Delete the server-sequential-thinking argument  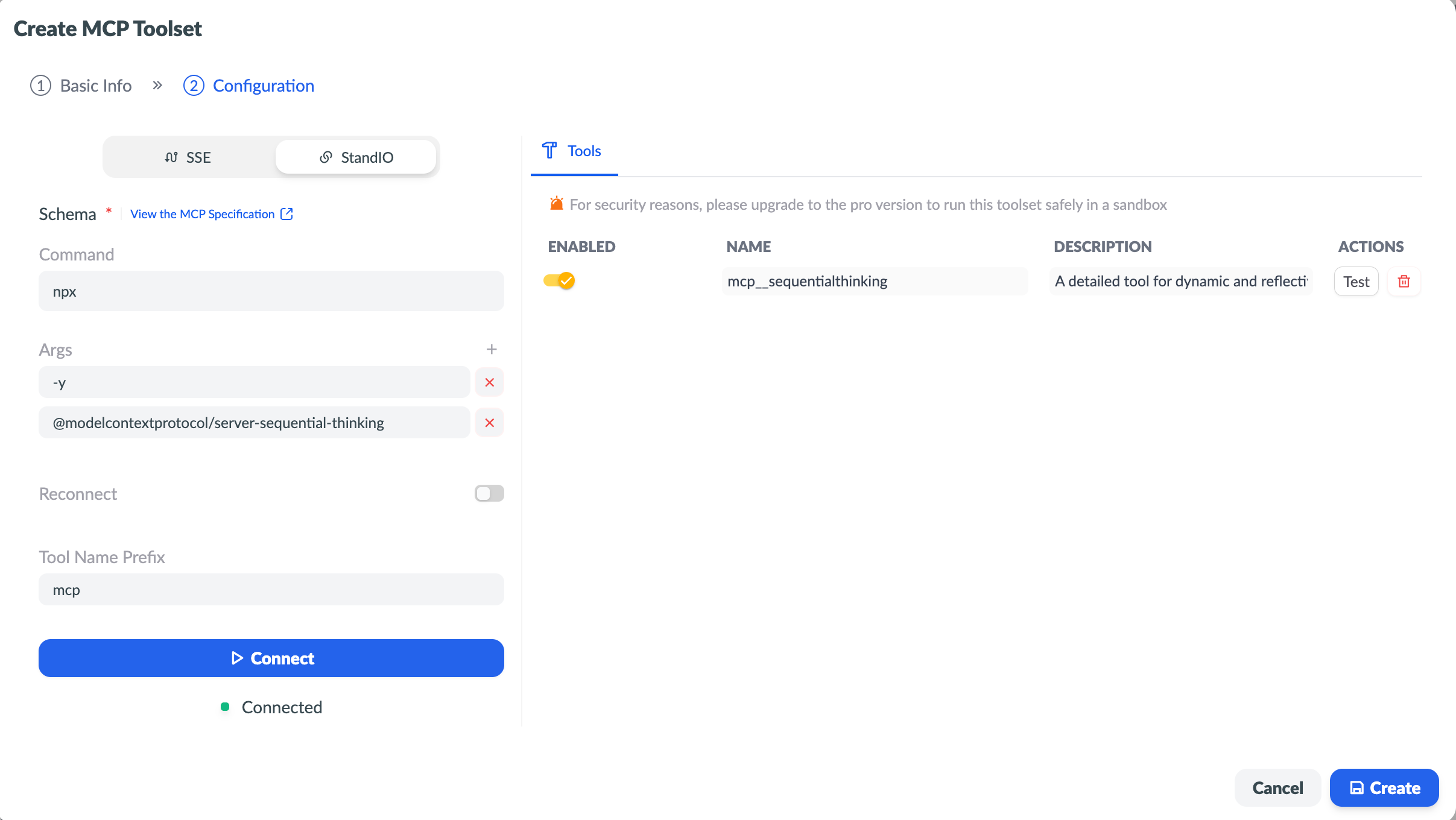pos(489,423)
